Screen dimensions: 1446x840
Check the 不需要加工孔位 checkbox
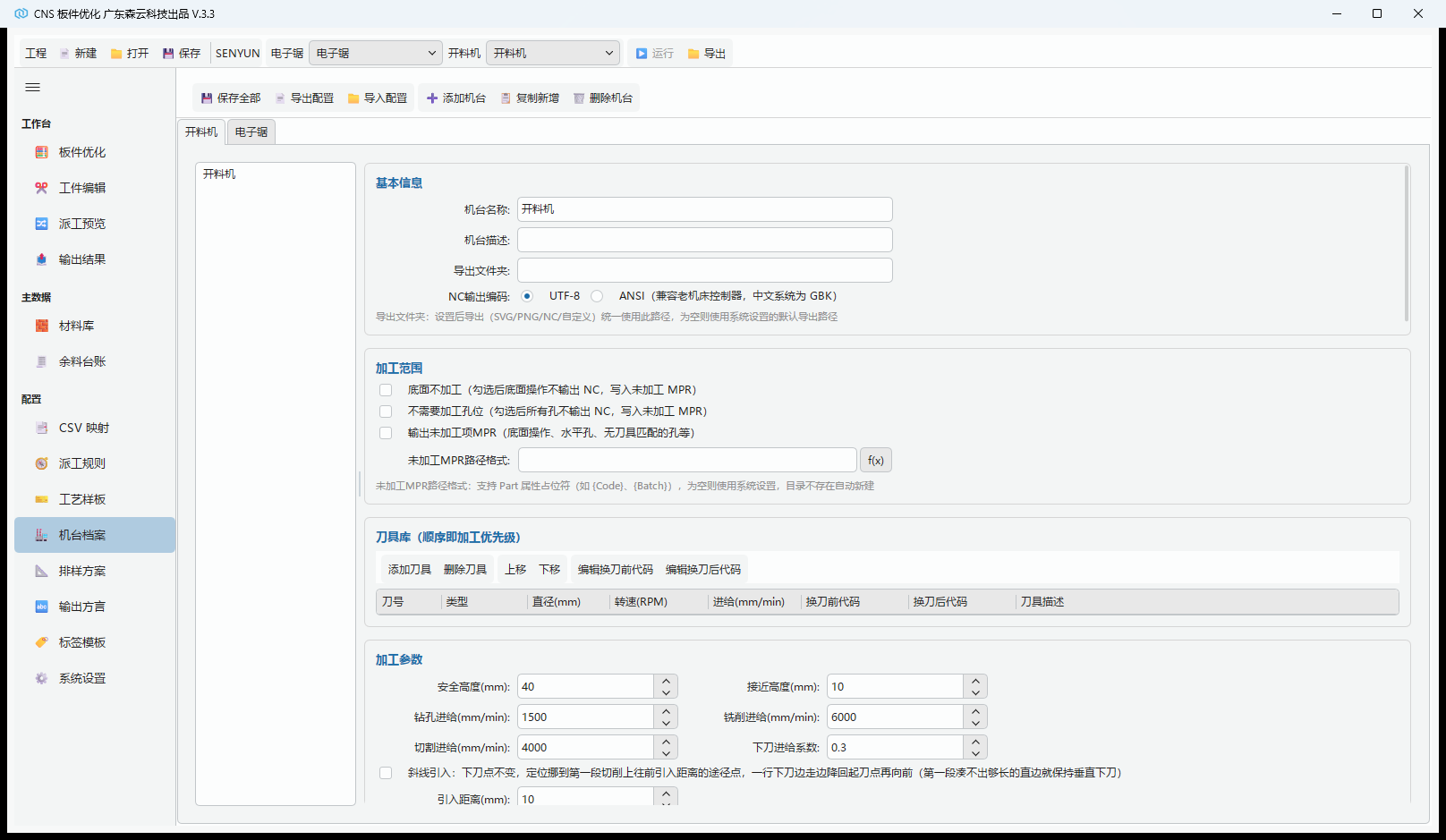pyautogui.click(x=386, y=412)
